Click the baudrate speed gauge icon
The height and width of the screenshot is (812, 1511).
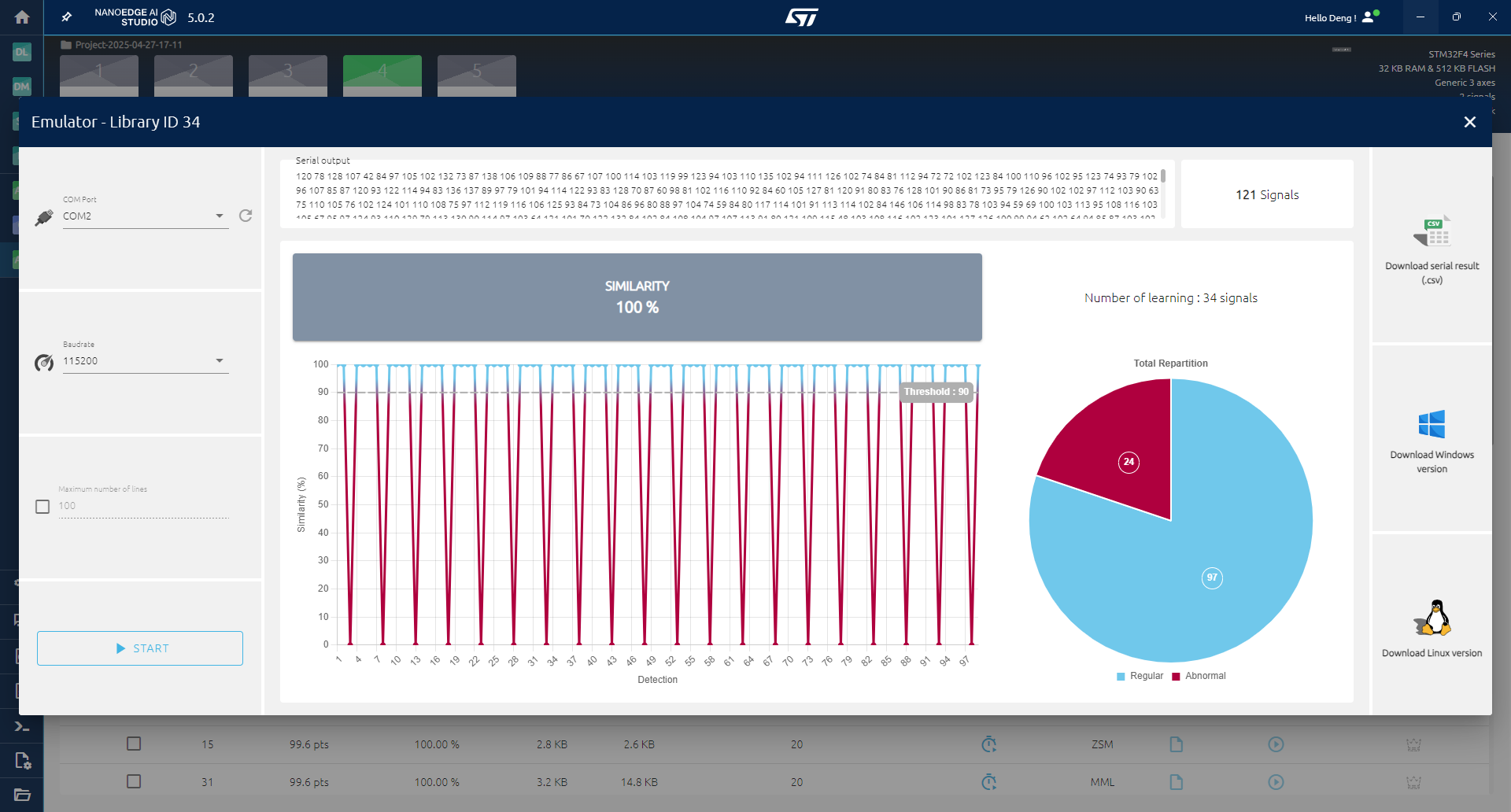pos(44,363)
